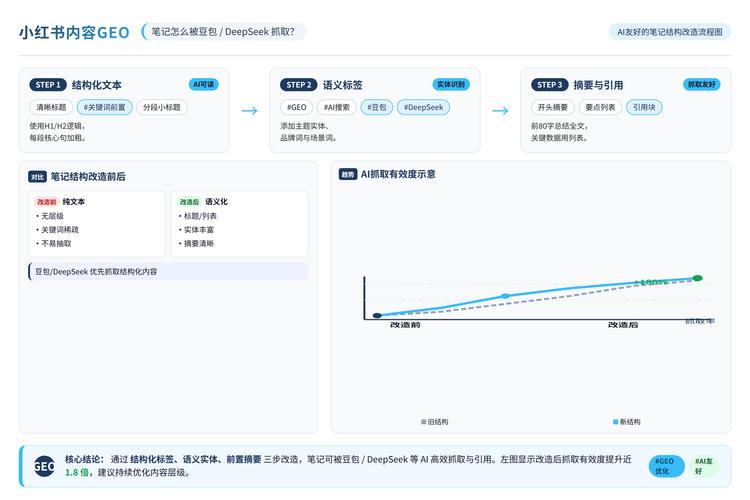Click the 小红书内容GEO title

pyautogui.click(x=74, y=33)
